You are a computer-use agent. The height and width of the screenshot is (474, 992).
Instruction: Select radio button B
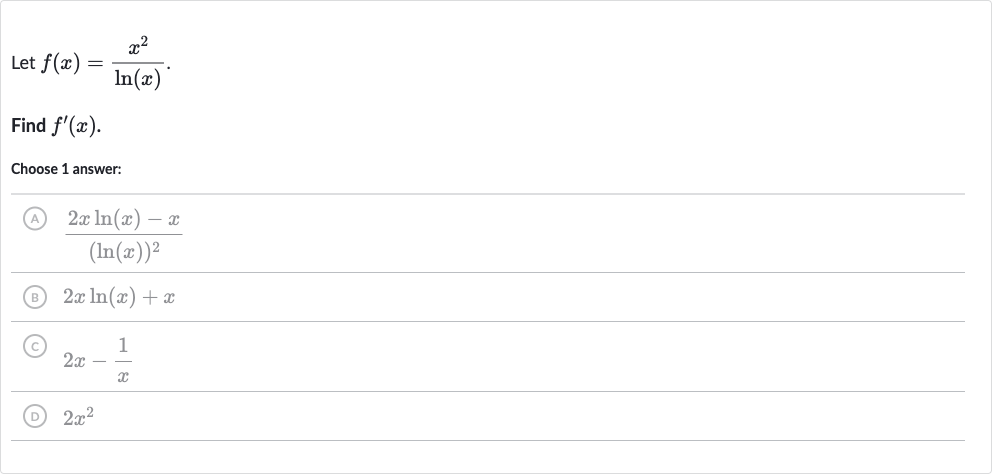[35, 297]
